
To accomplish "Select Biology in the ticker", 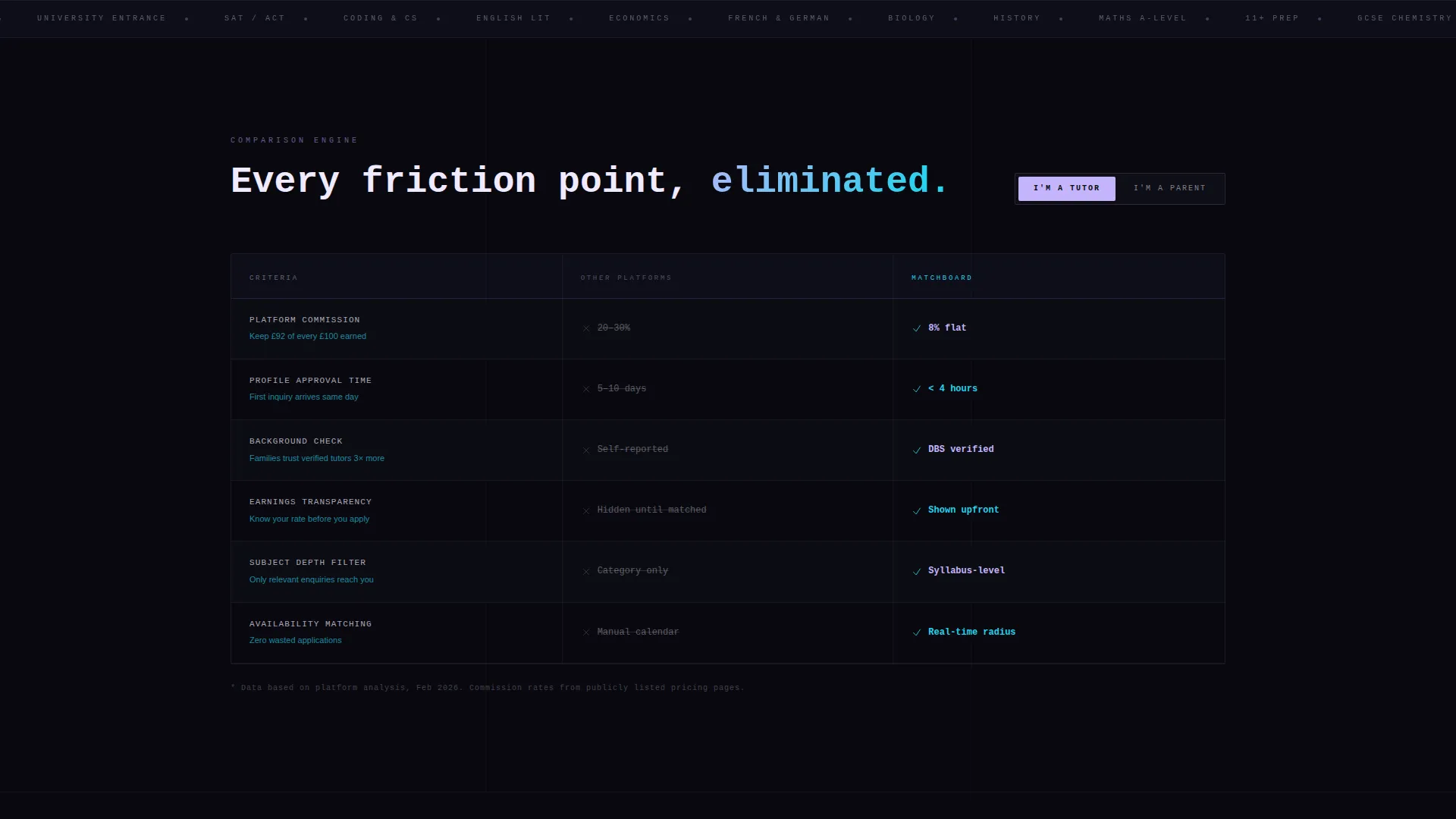I will [x=912, y=18].
